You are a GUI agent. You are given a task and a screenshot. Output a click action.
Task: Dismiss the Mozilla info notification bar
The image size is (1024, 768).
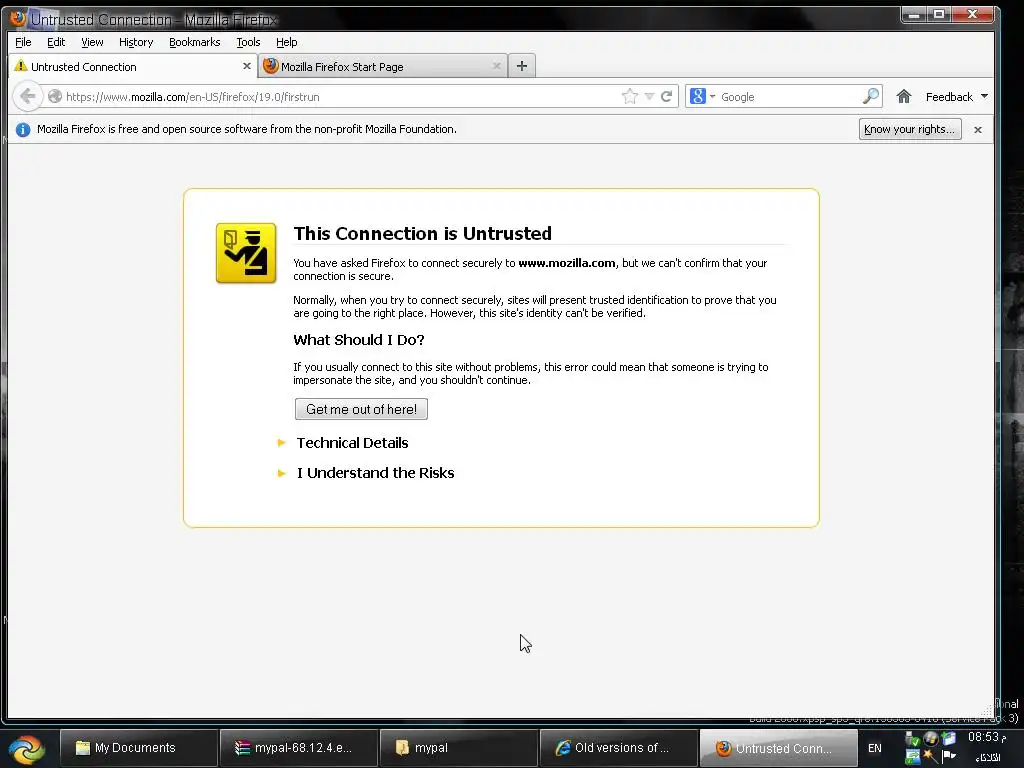pos(978,130)
